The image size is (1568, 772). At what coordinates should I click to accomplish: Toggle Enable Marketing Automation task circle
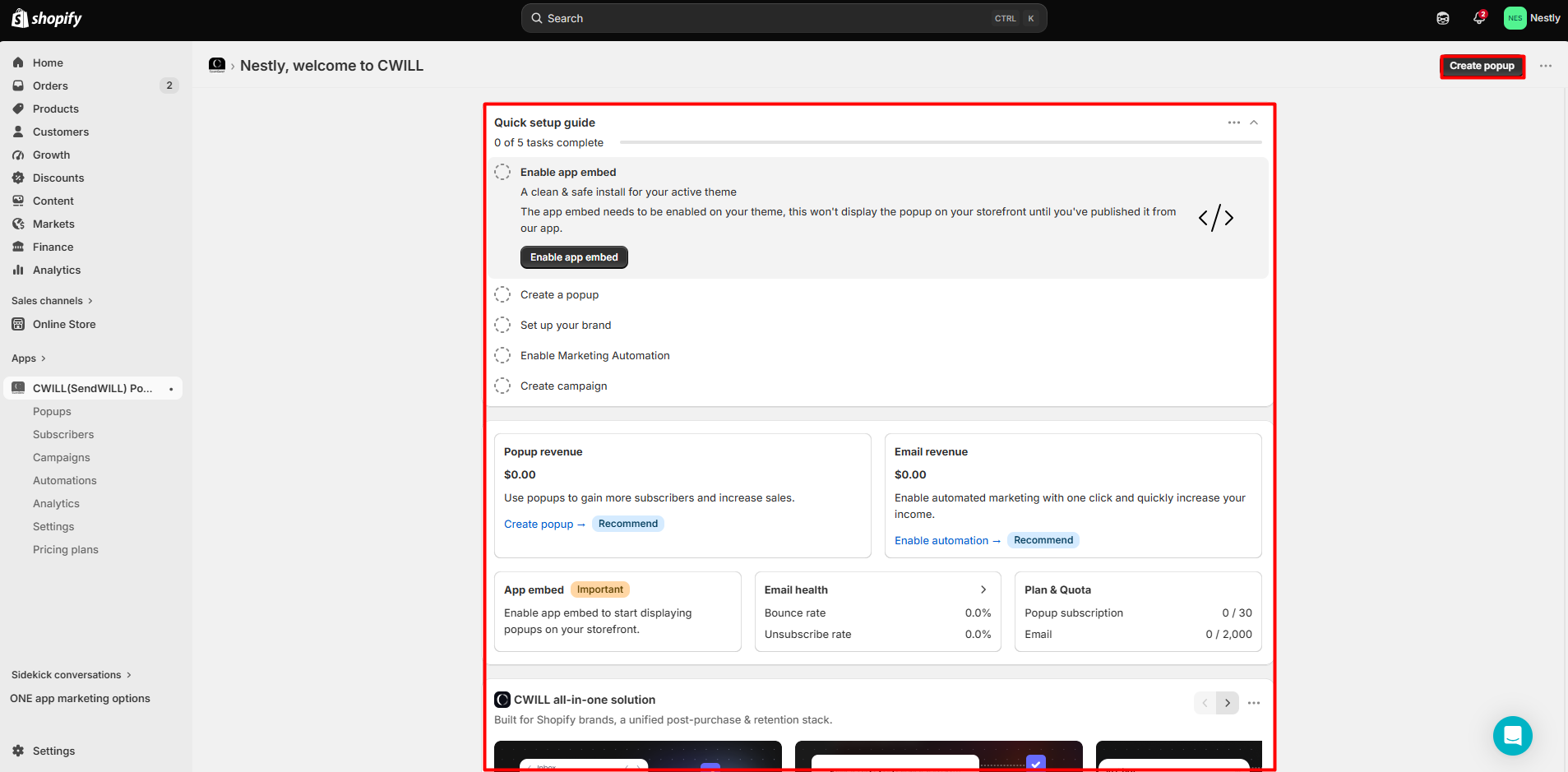pos(502,355)
